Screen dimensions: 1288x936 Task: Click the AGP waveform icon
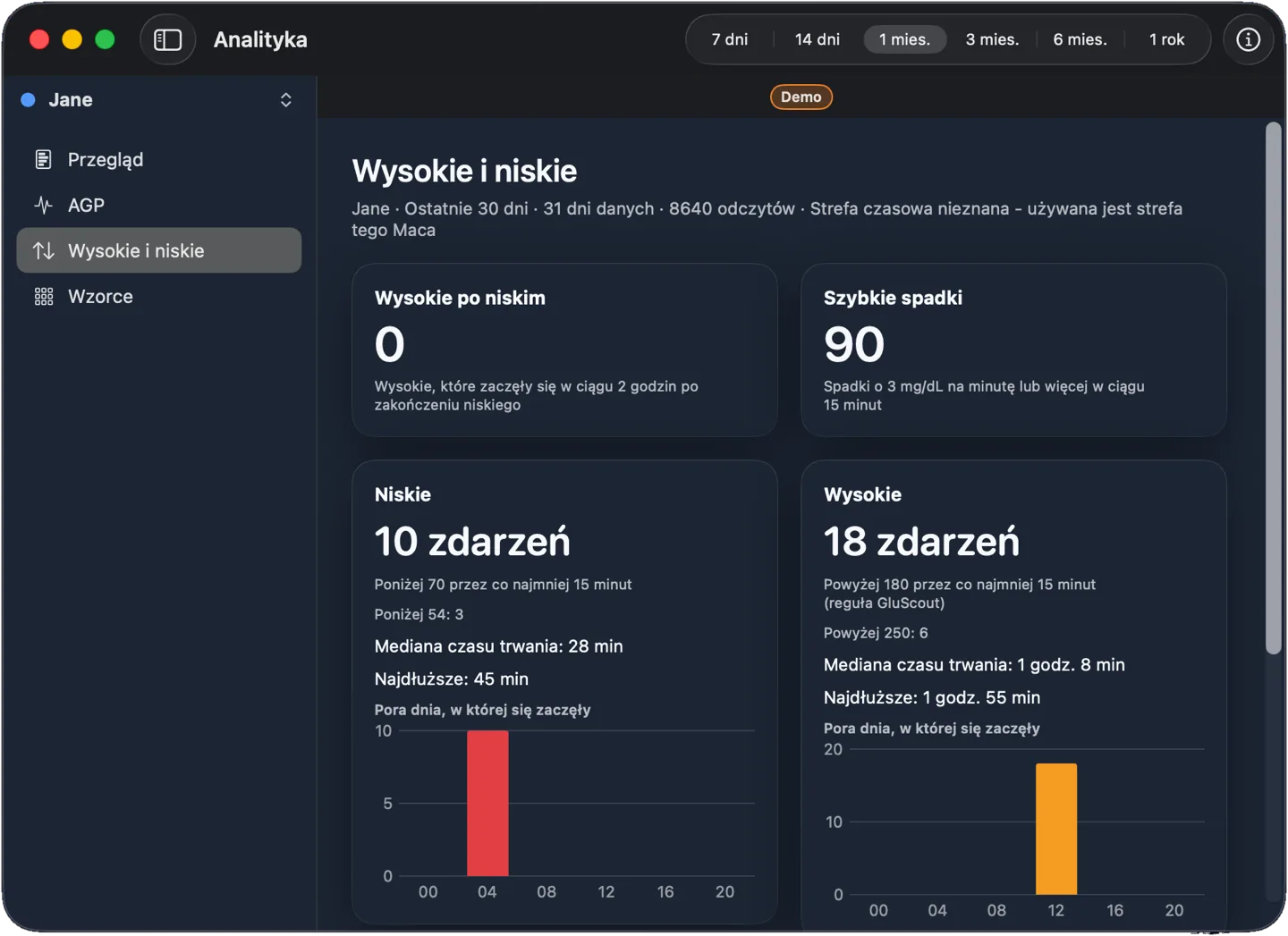43,205
